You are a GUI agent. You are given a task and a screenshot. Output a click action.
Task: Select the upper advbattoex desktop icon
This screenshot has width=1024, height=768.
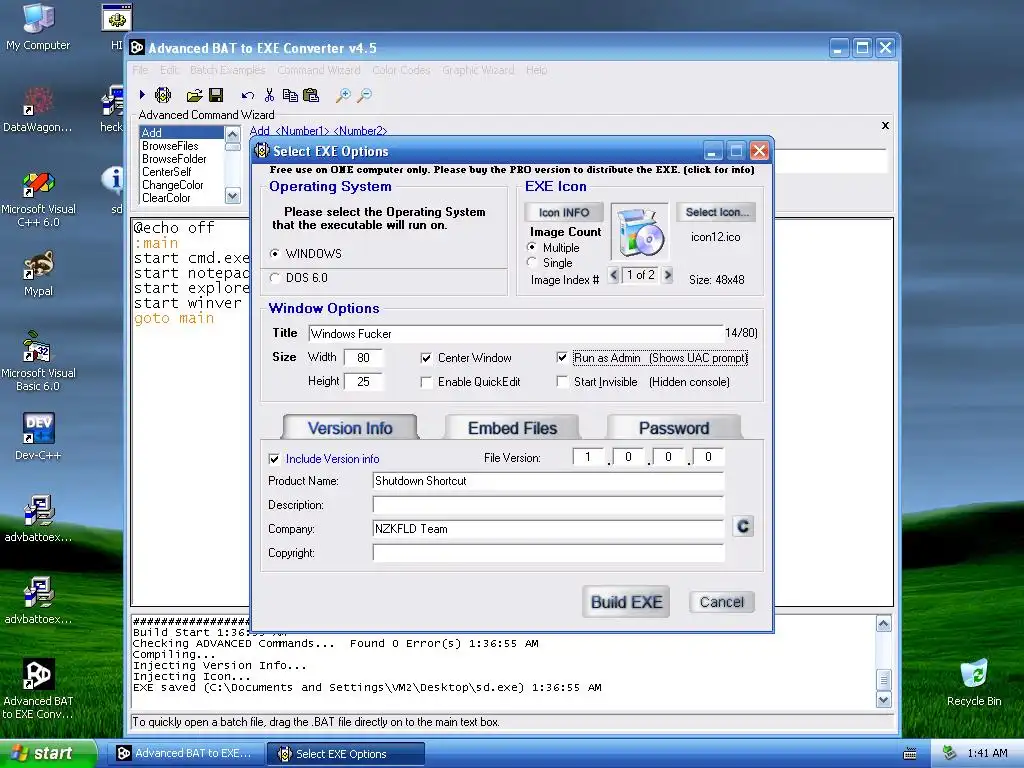point(38,519)
